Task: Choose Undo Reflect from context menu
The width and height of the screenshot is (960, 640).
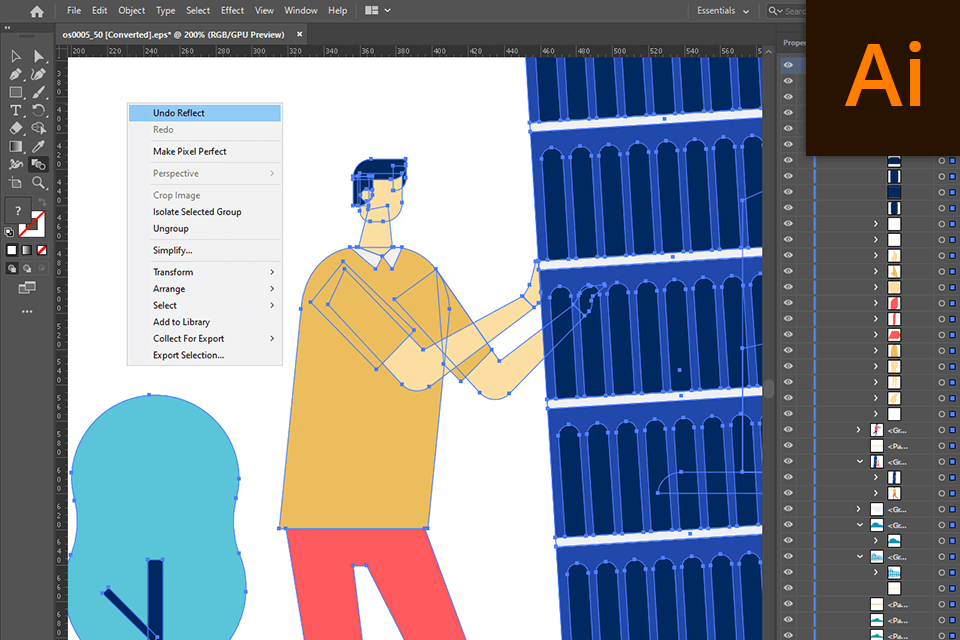Action: tap(179, 113)
